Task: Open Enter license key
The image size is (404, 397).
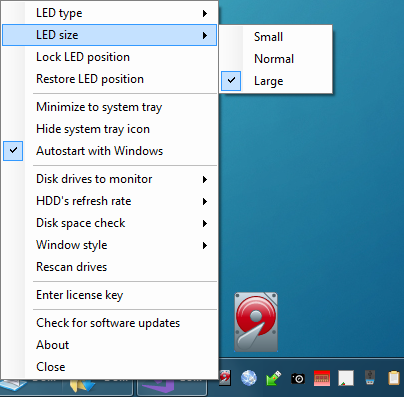Action: [x=109, y=295]
